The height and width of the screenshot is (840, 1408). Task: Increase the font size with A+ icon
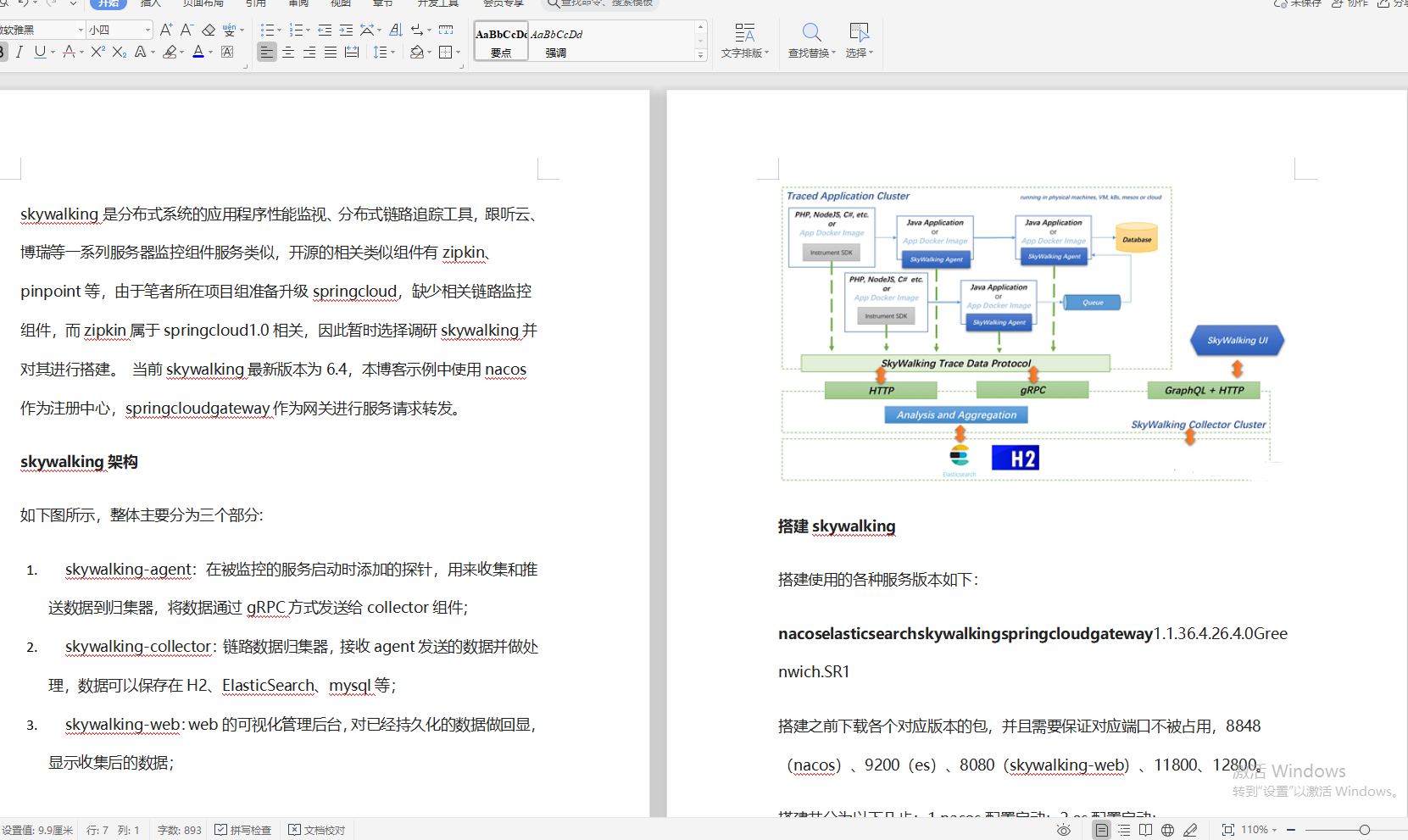(x=166, y=30)
